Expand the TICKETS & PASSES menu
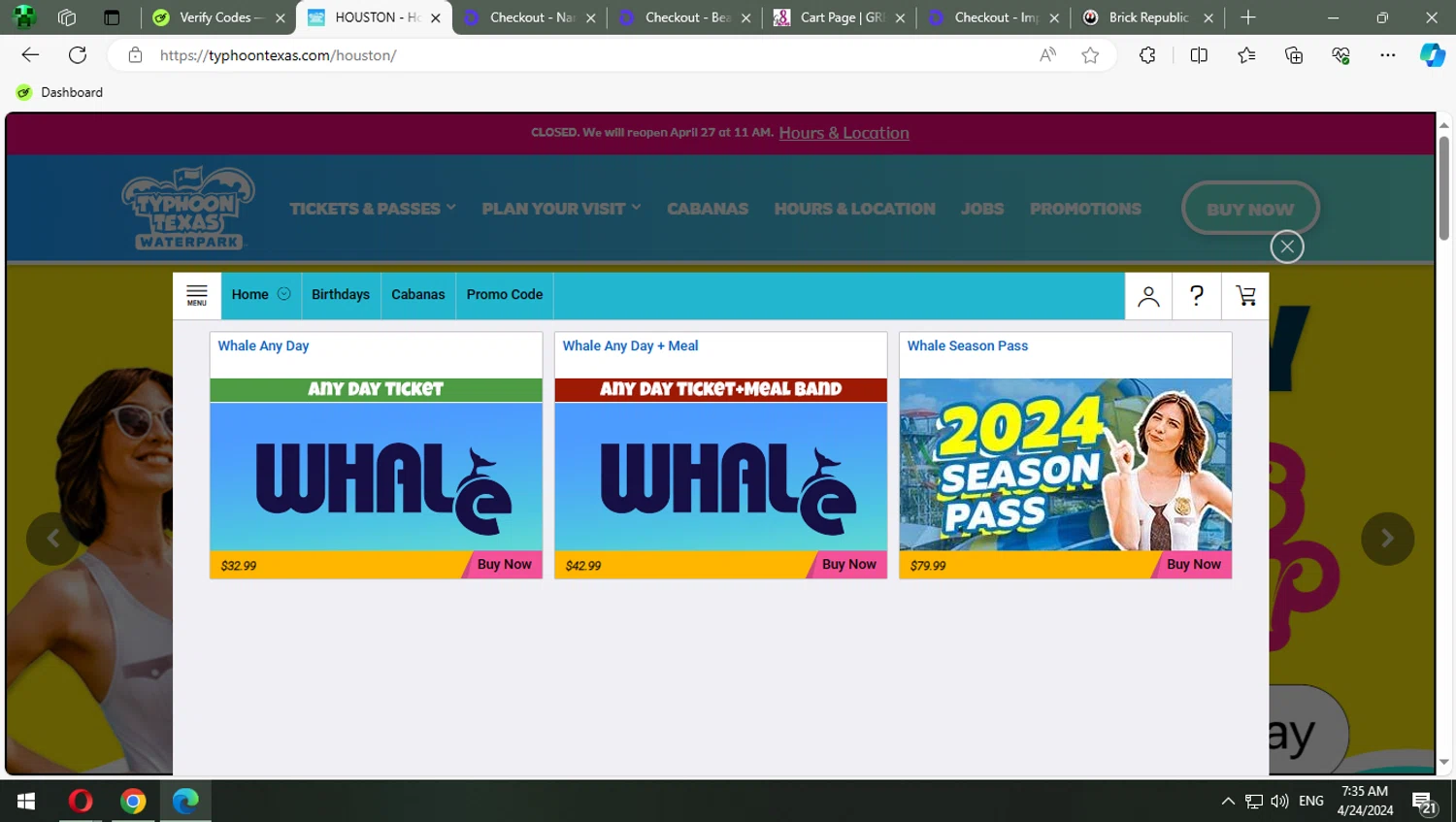1456x822 pixels. (x=373, y=209)
